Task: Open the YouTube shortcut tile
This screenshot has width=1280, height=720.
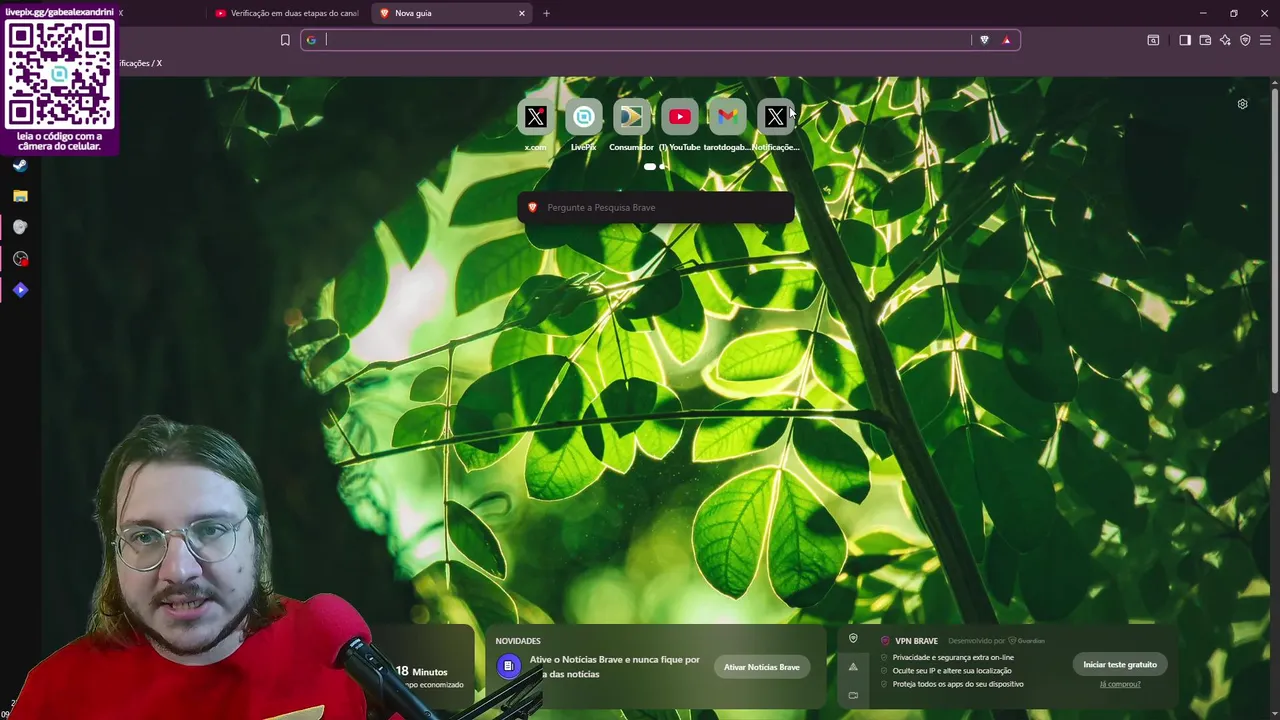Action: [x=679, y=117]
